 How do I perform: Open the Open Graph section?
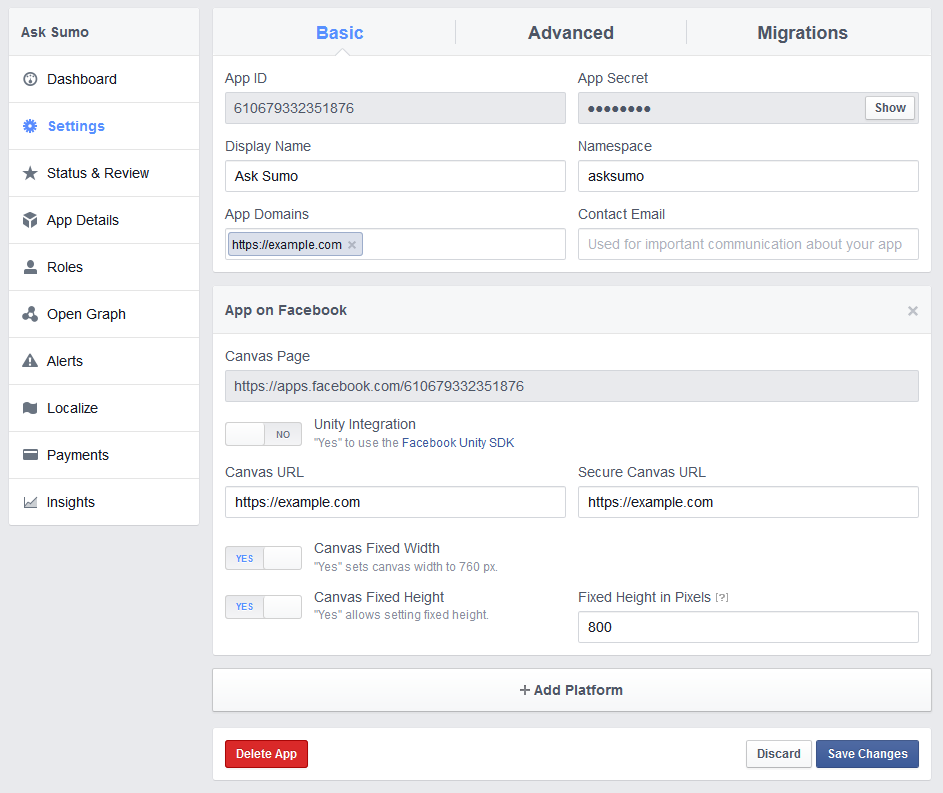point(104,314)
